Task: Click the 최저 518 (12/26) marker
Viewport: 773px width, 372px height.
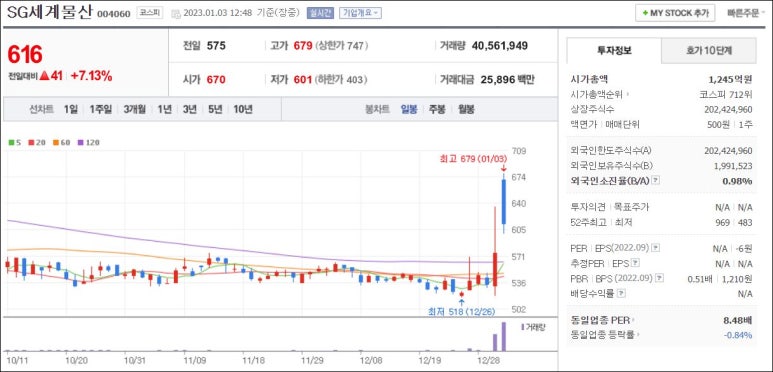Action: (461, 311)
